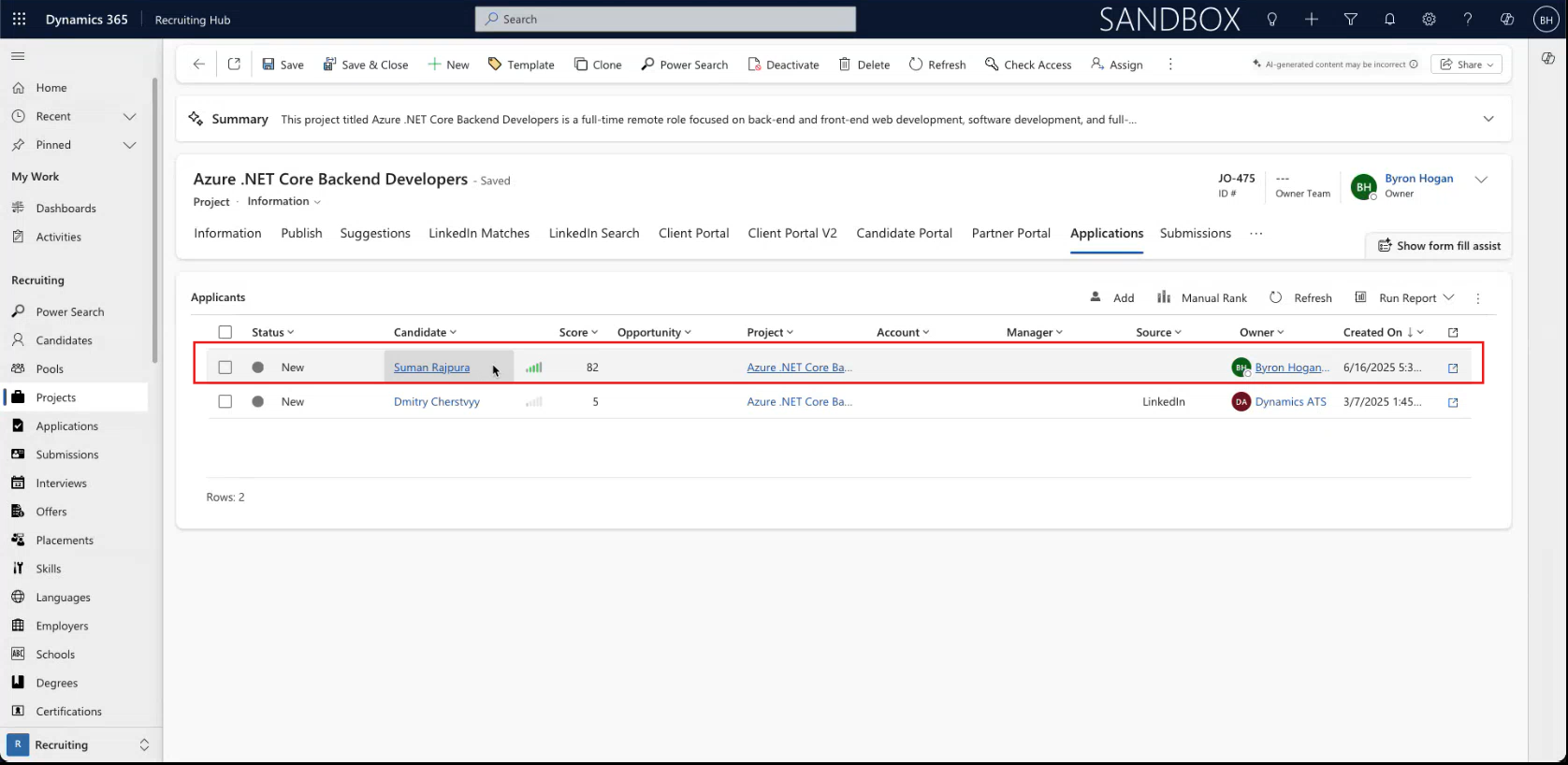Image resolution: width=1568 pixels, height=765 pixels.
Task: Open the help question mark
Action: click(x=1468, y=19)
